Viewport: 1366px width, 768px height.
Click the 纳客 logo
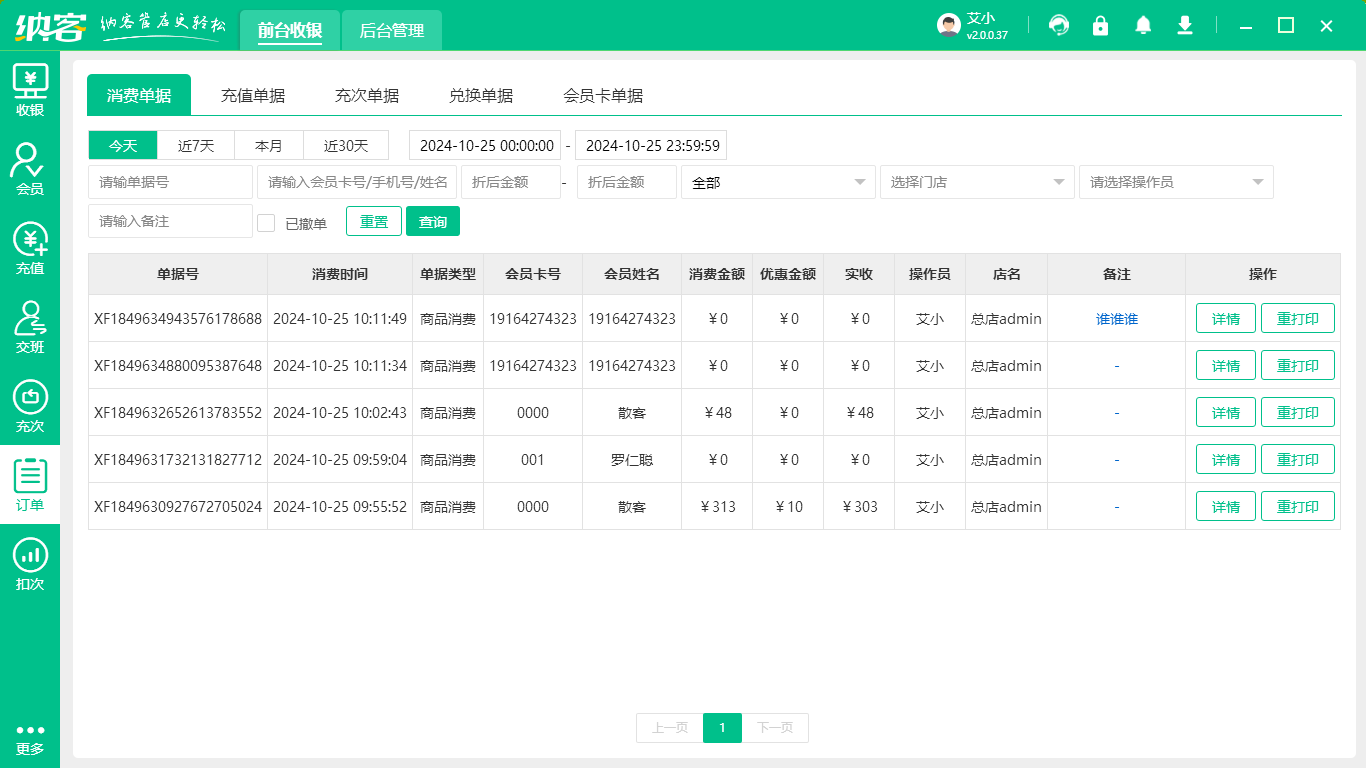coord(50,26)
